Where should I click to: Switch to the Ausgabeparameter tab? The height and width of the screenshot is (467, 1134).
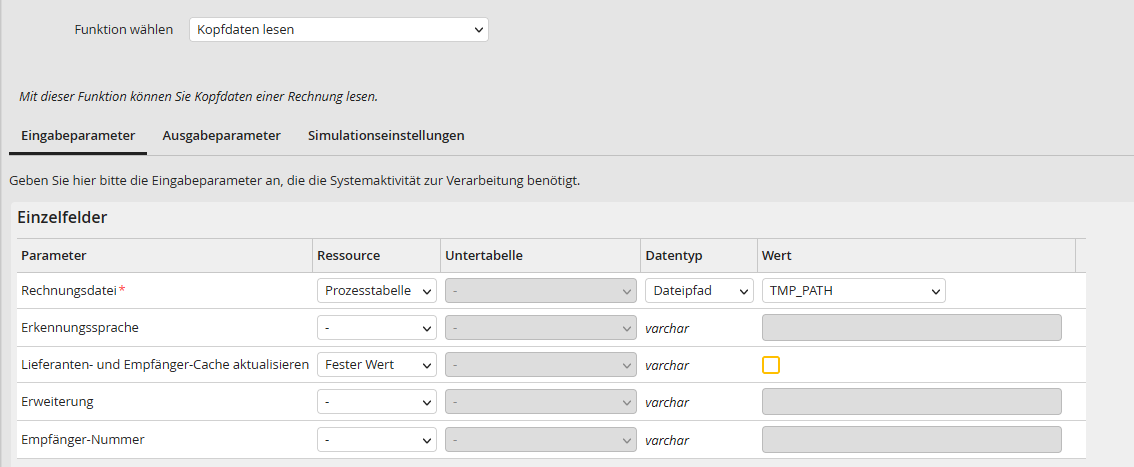[221, 135]
